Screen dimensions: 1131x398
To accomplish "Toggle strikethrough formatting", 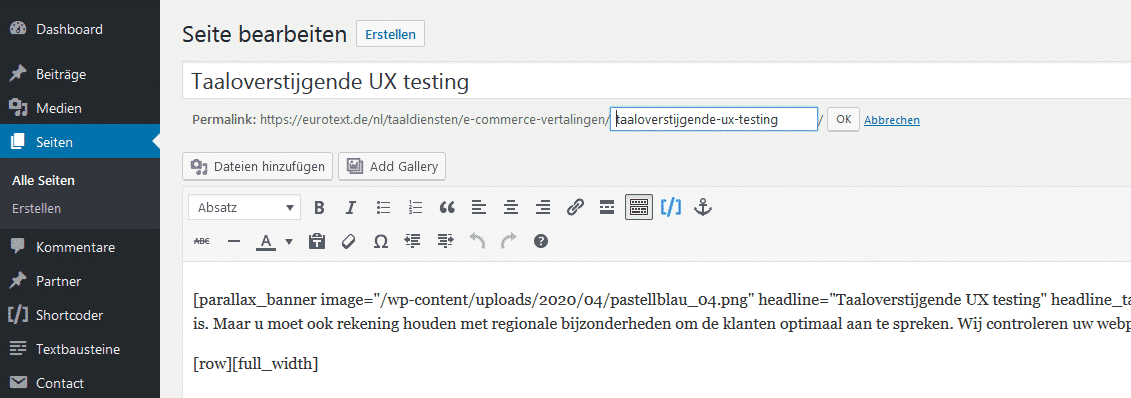I will [x=202, y=242].
